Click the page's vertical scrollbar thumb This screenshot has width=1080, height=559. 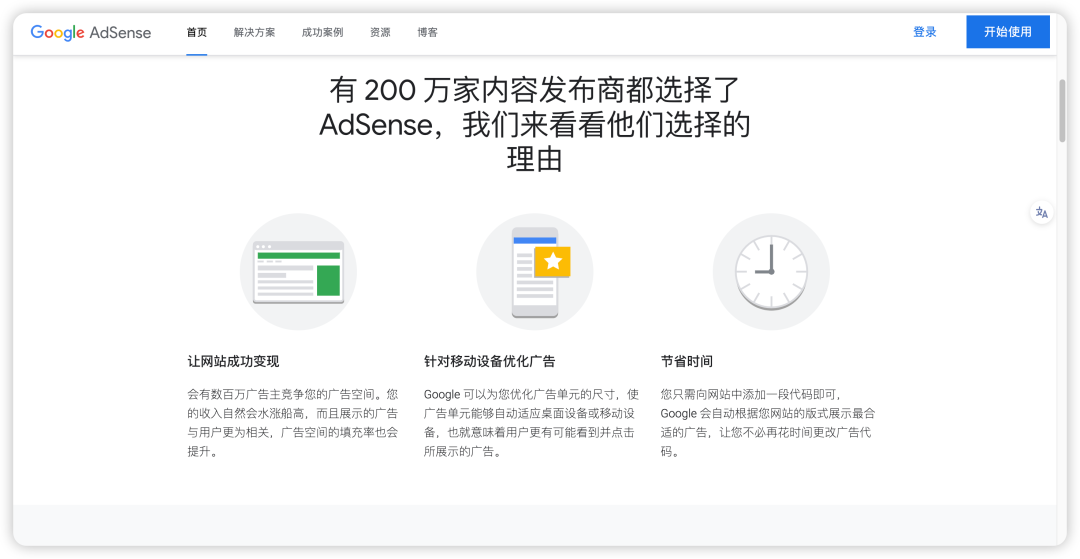tap(1062, 110)
